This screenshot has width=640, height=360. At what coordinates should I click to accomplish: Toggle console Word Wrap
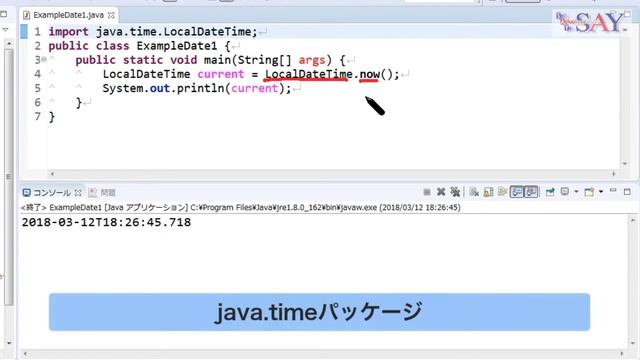(x=502, y=192)
